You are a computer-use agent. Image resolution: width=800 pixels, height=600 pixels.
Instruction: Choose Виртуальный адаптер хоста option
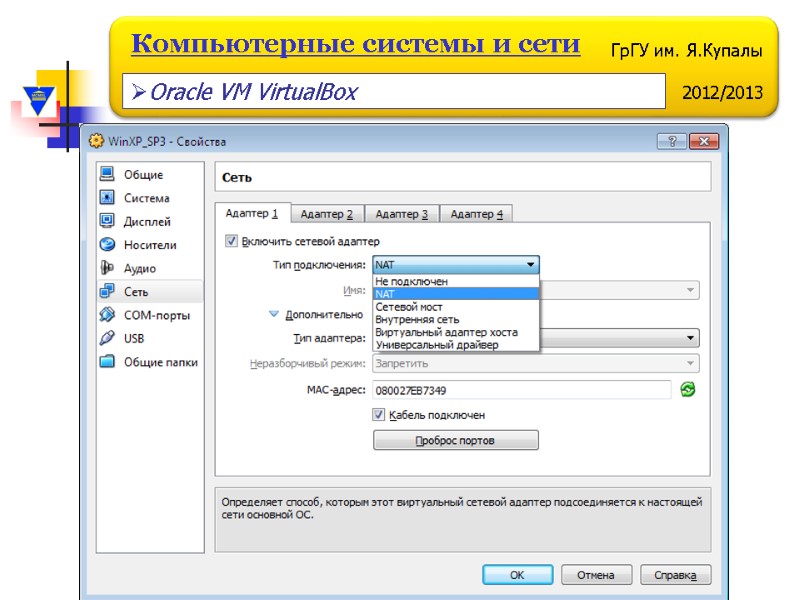coord(456,332)
